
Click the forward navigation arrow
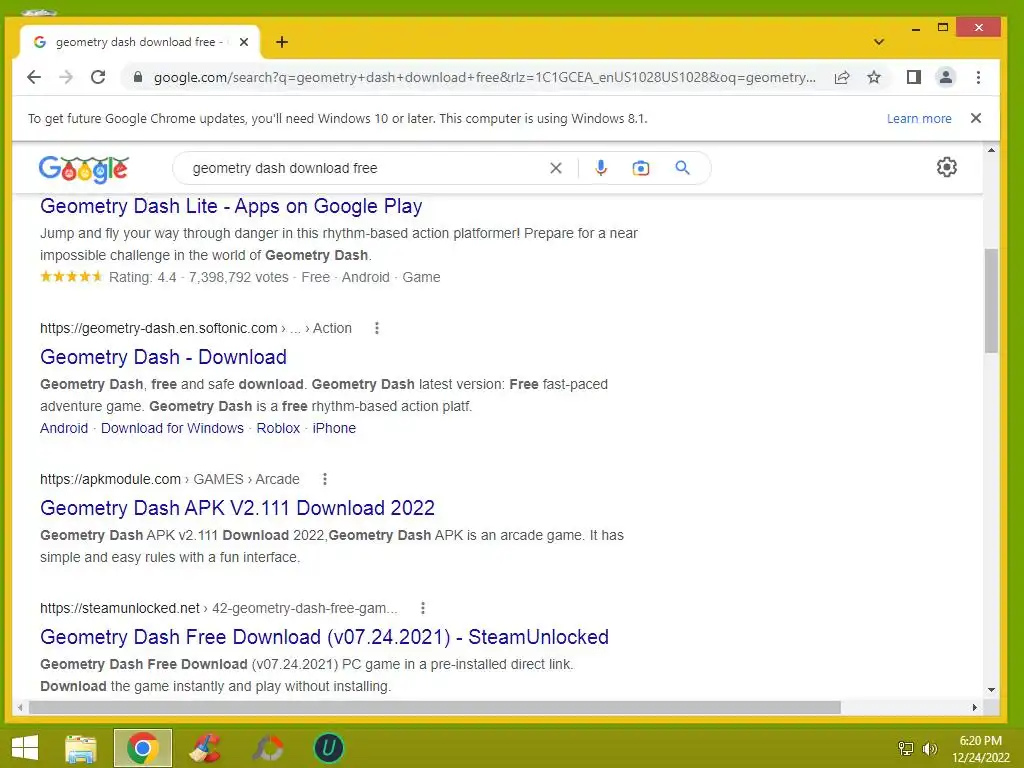pyautogui.click(x=66, y=77)
